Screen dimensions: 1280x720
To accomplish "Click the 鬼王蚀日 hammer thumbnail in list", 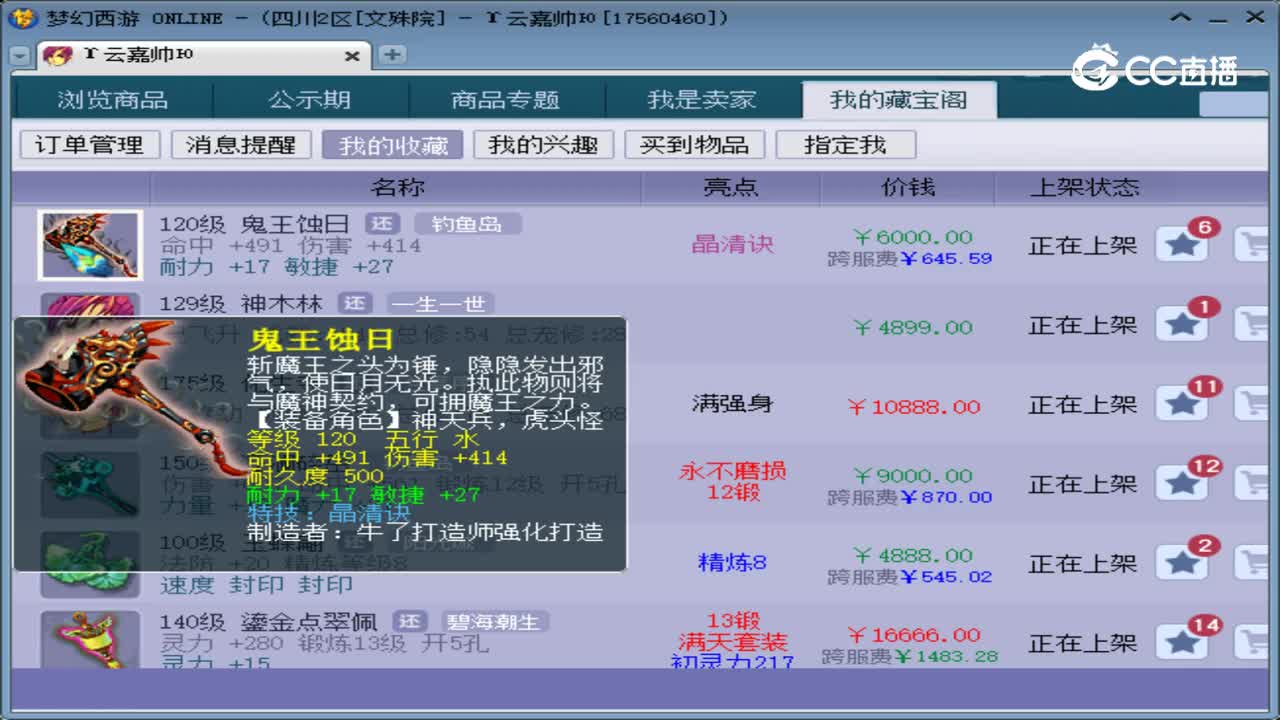I will coord(90,245).
